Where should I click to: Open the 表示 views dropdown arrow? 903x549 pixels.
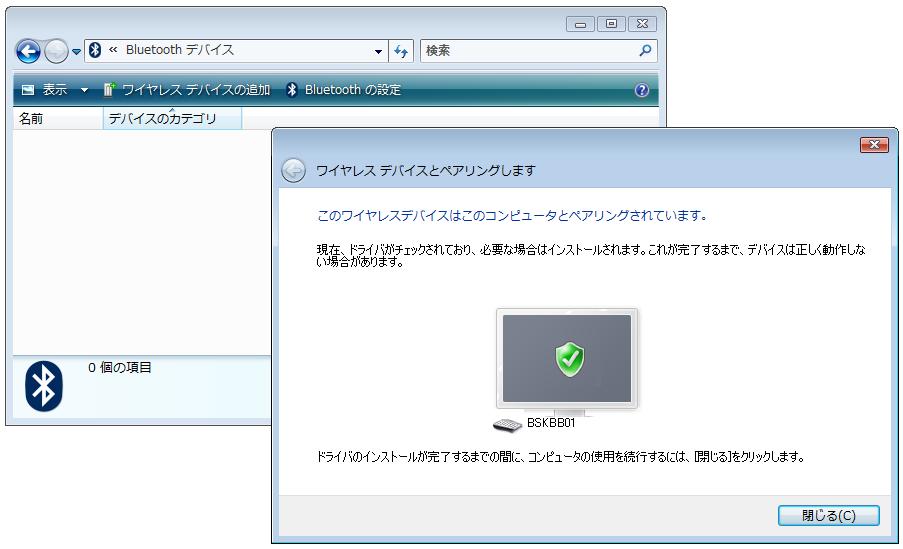84,90
